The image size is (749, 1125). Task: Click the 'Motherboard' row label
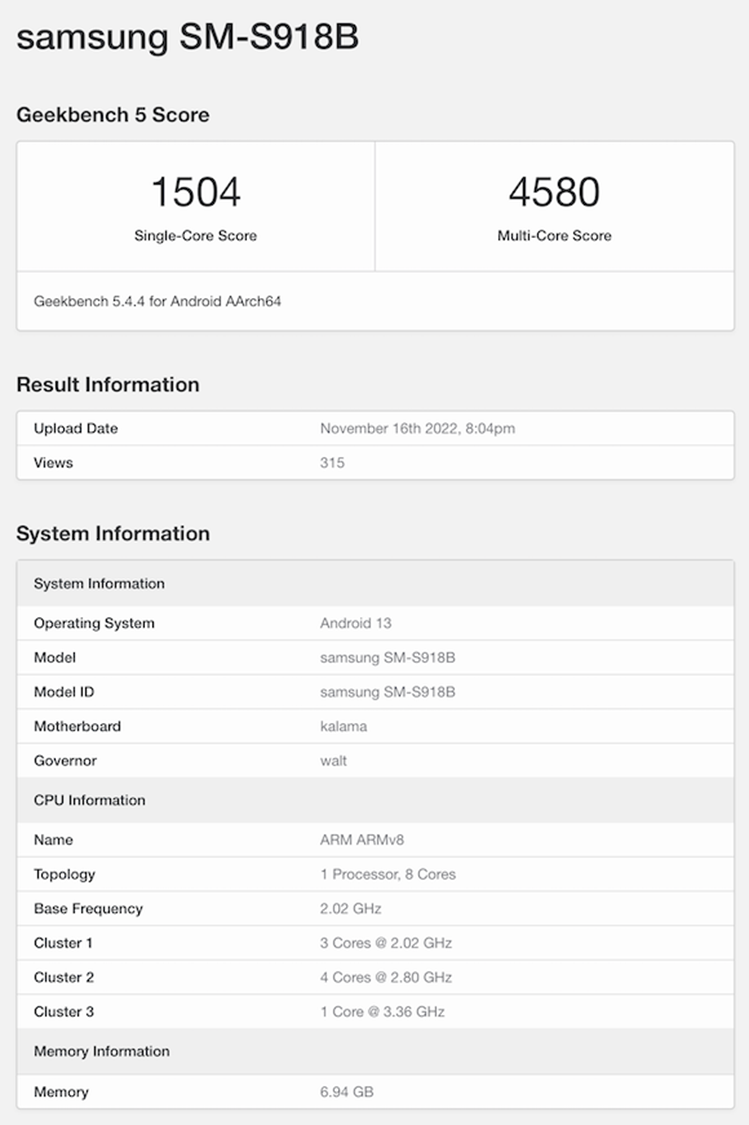tap(77, 727)
